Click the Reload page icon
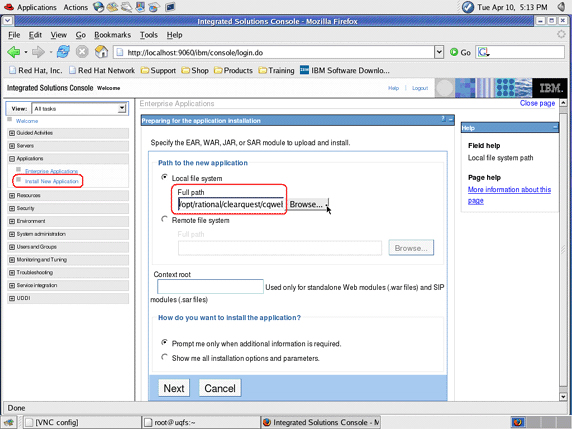572x429 pixels. (x=63, y=52)
